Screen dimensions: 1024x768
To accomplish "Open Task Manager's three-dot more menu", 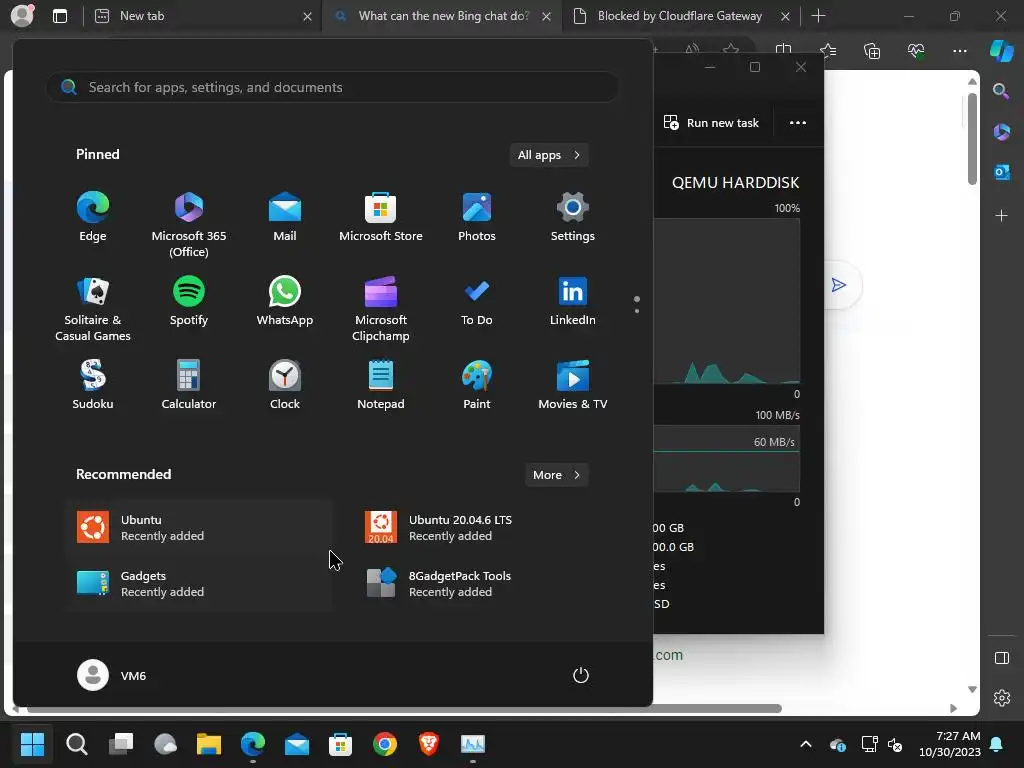I will [x=797, y=123].
